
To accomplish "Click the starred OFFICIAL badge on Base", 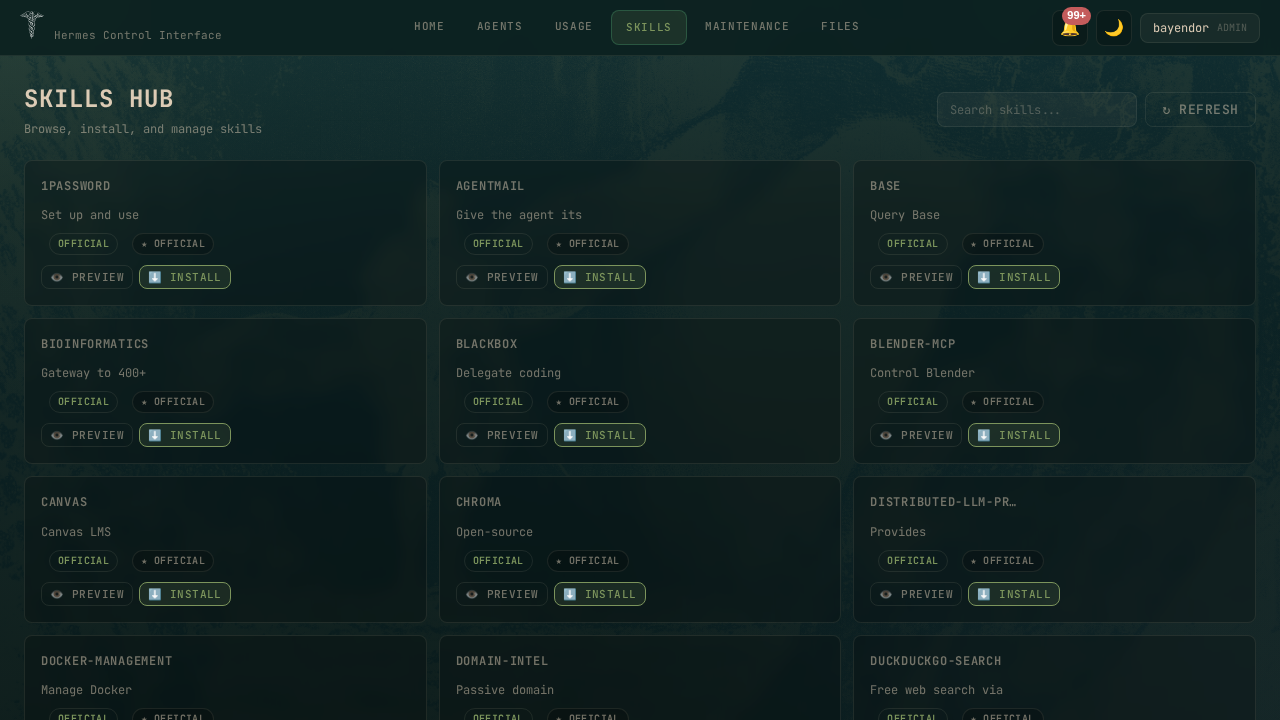I will coord(1003,244).
